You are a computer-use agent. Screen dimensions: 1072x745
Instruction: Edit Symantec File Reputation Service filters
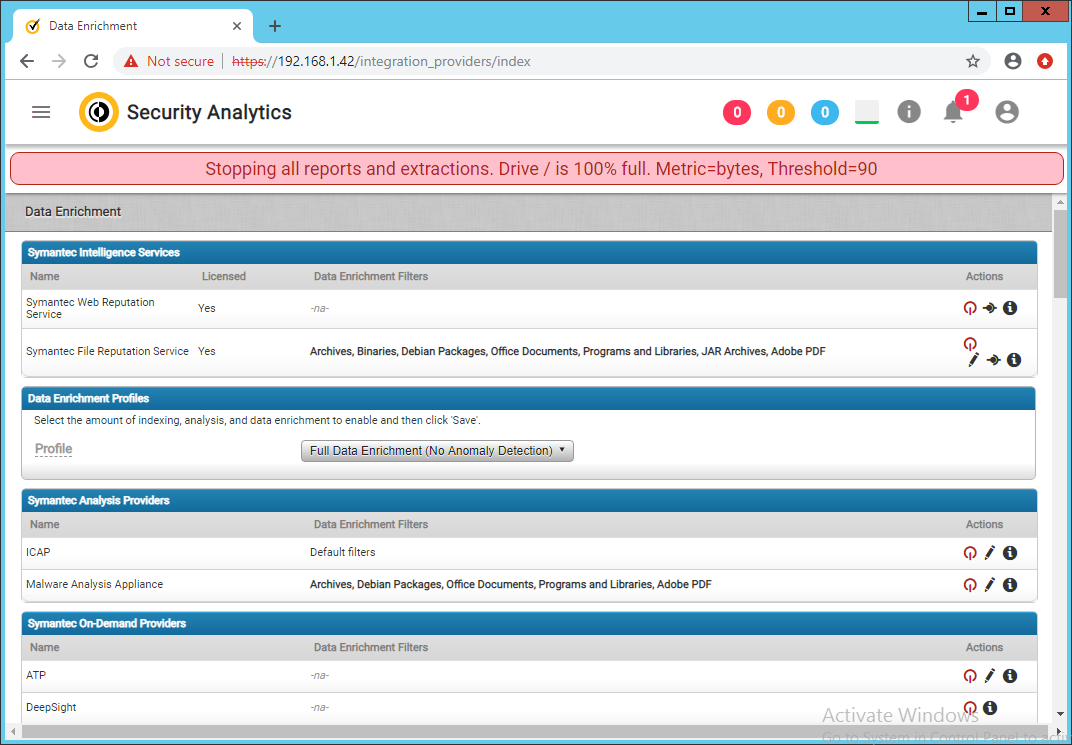(x=973, y=361)
